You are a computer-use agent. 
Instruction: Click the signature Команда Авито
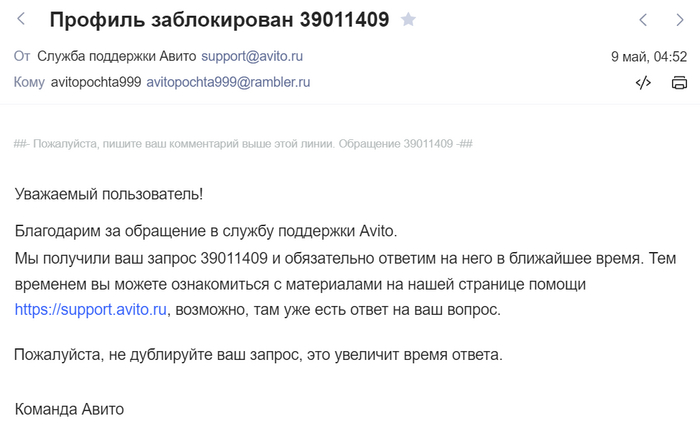pyautogui.click(x=69, y=409)
